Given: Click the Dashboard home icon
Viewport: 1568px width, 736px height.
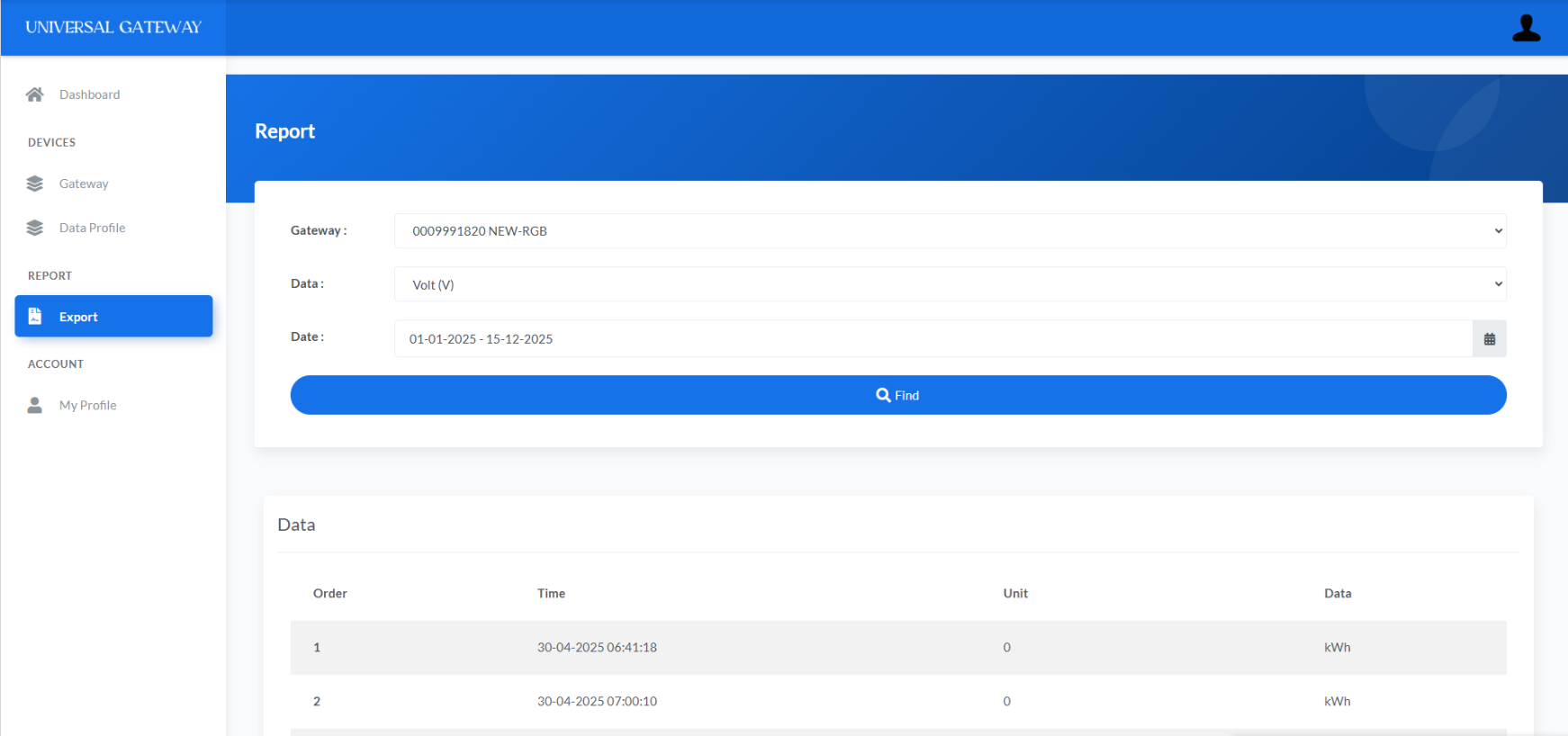Looking at the screenshot, I should click(35, 94).
